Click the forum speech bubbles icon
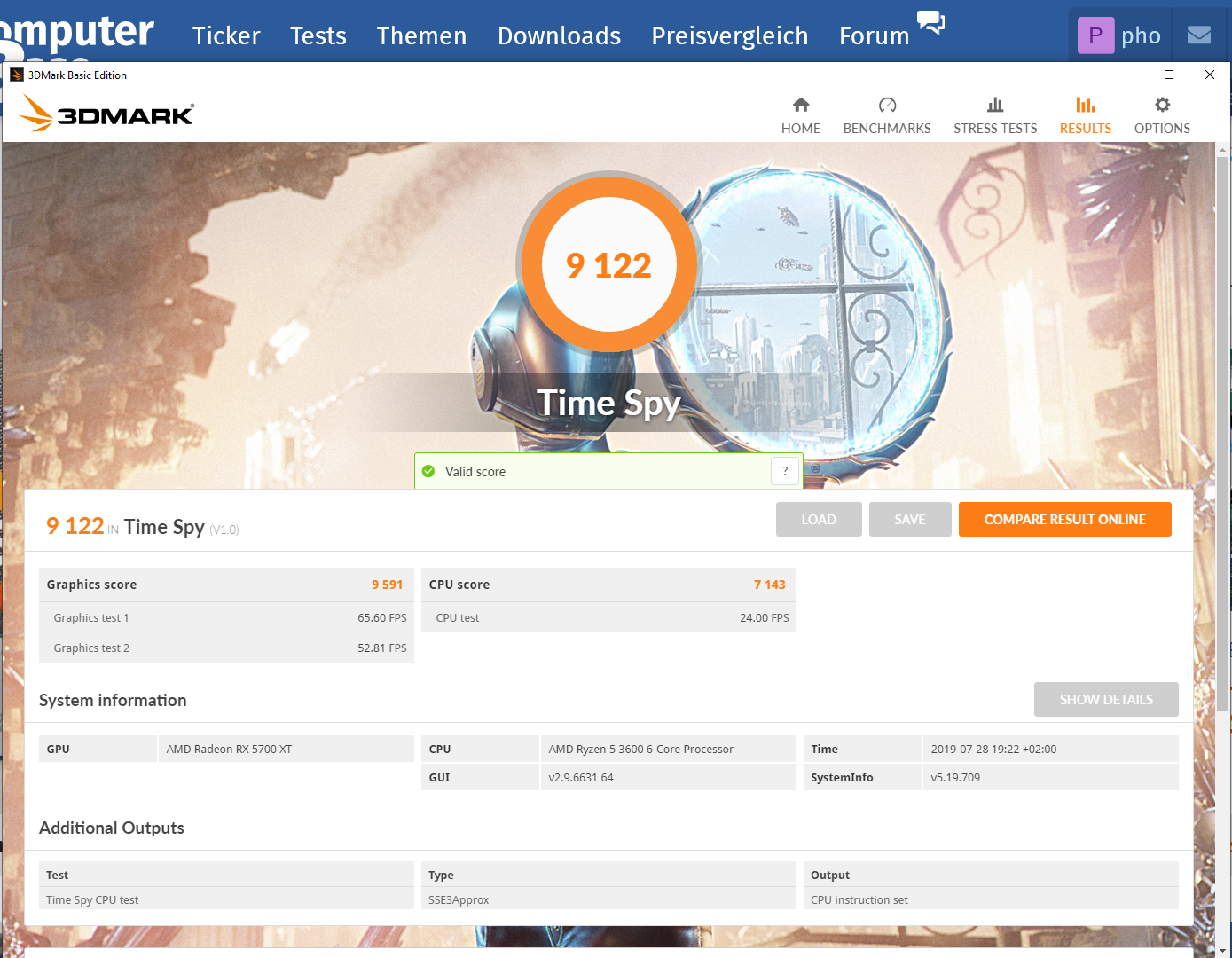This screenshot has height=958, width=1232. click(x=930, y=22)
